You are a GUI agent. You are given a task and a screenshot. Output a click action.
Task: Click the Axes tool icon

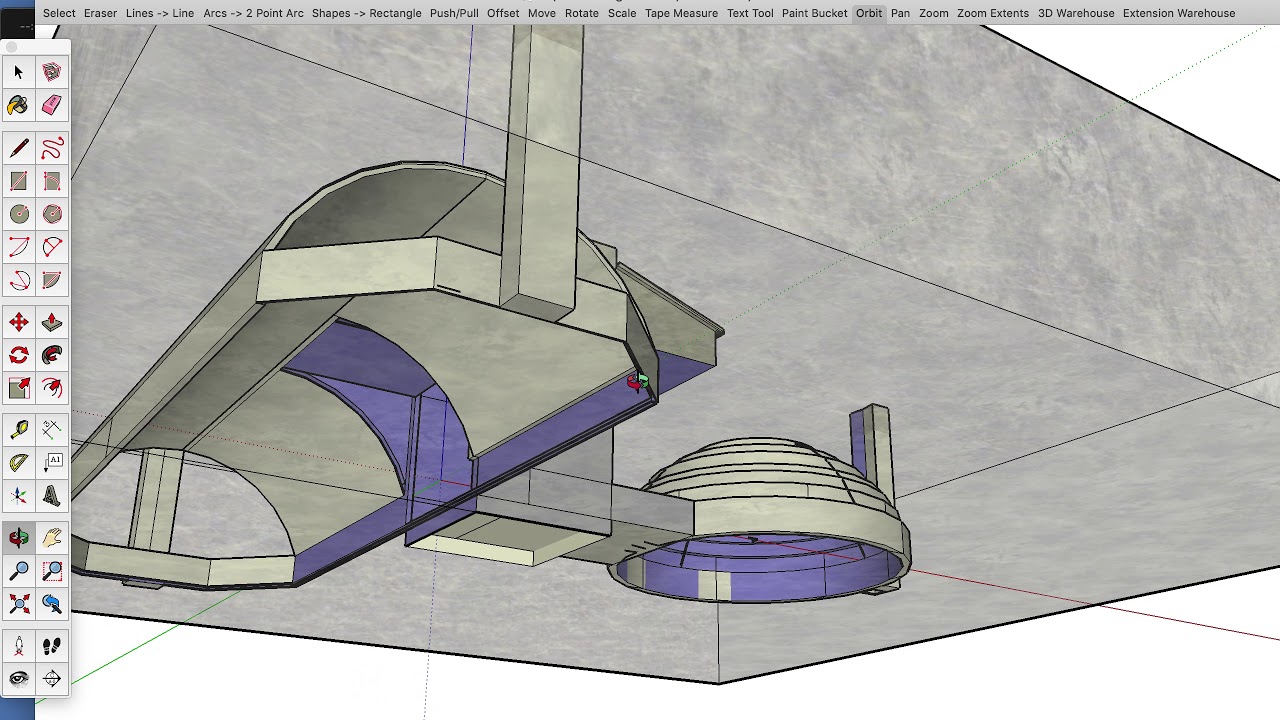[x=19, y=496]
